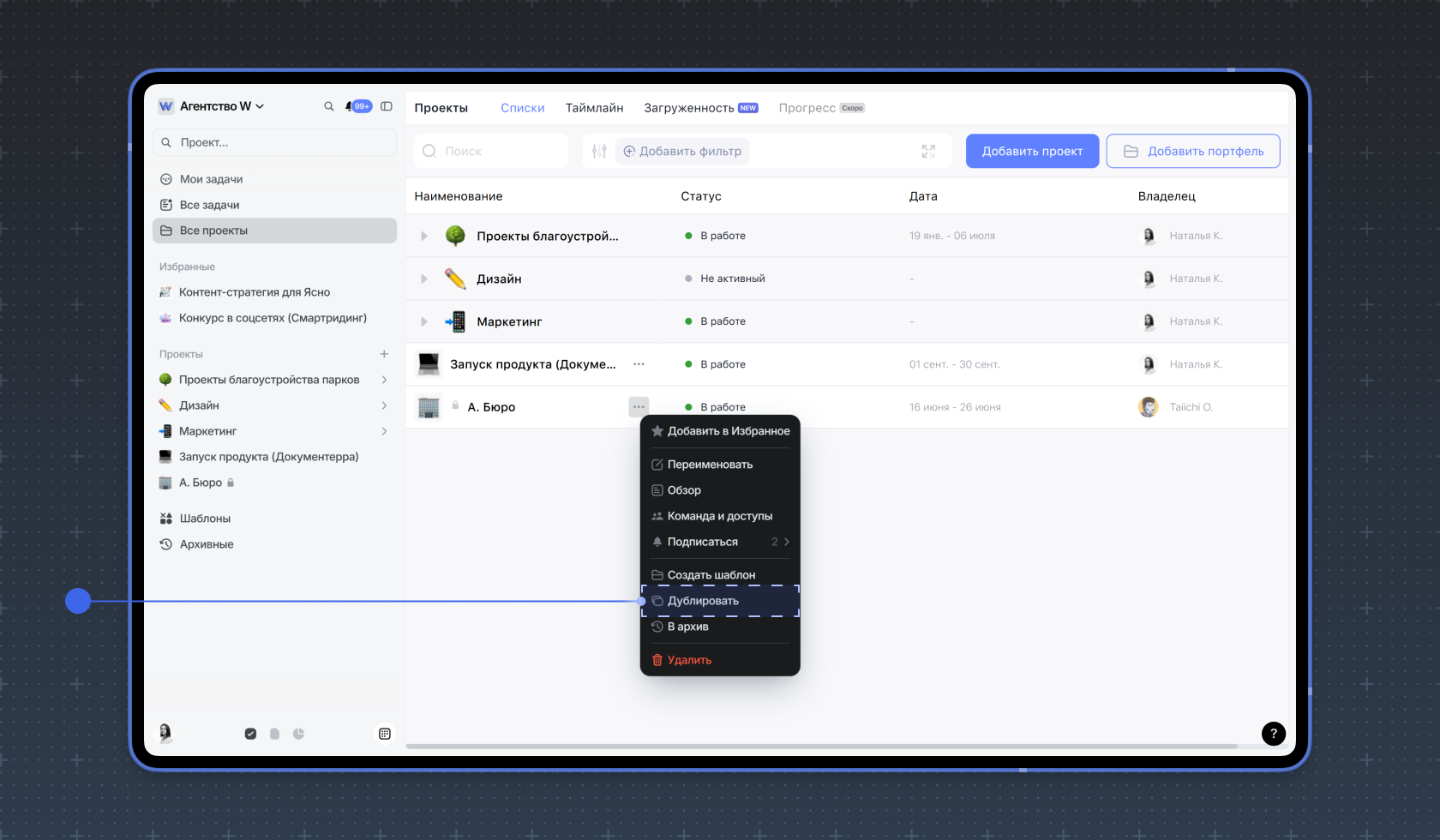
Task: Expand the Маркетинг project in sidebar
Action: (x=384, y=431)
